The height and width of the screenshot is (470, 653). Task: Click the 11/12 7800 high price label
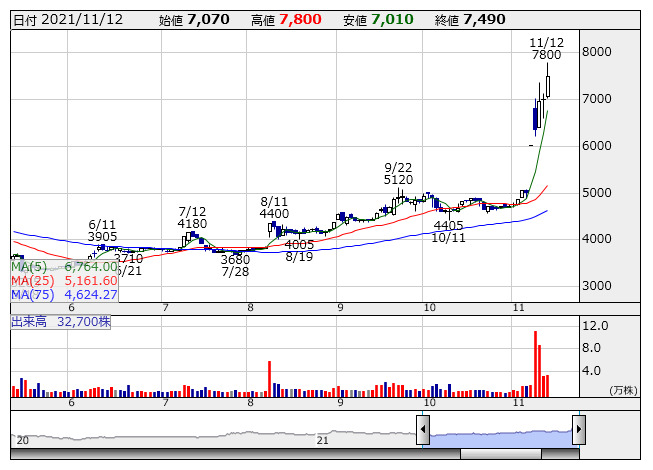546,48
